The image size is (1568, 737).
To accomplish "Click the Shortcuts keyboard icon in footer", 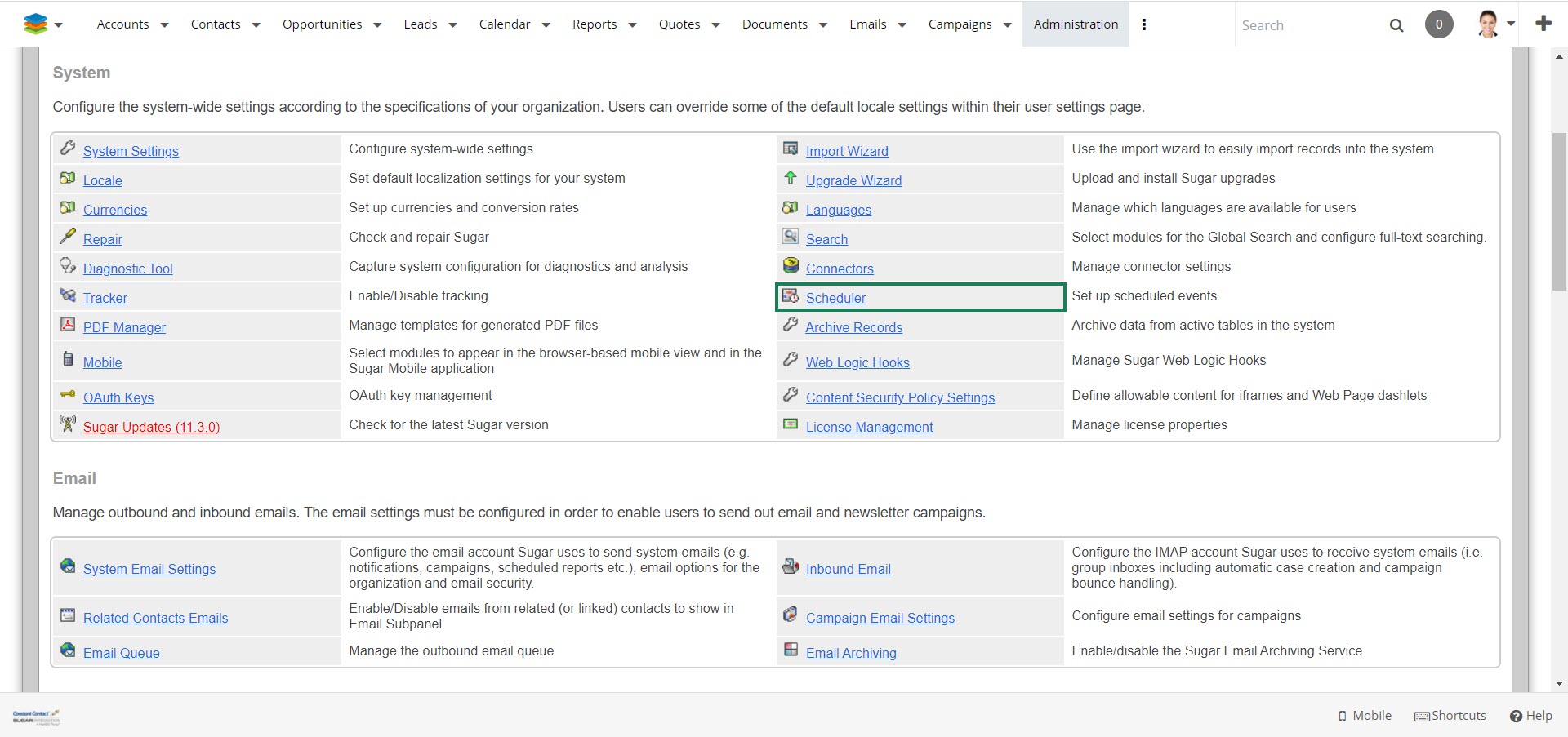I will [1422, 716].
